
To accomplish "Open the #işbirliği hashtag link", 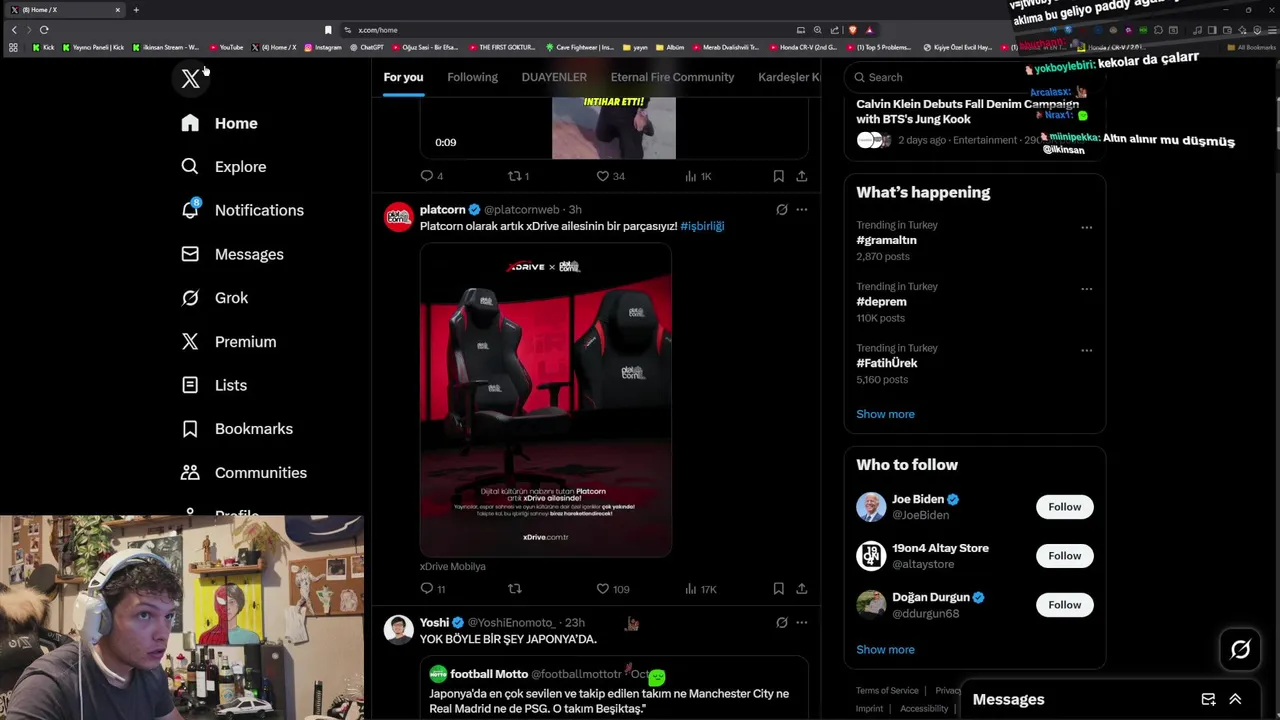I will tap(702, 226).
